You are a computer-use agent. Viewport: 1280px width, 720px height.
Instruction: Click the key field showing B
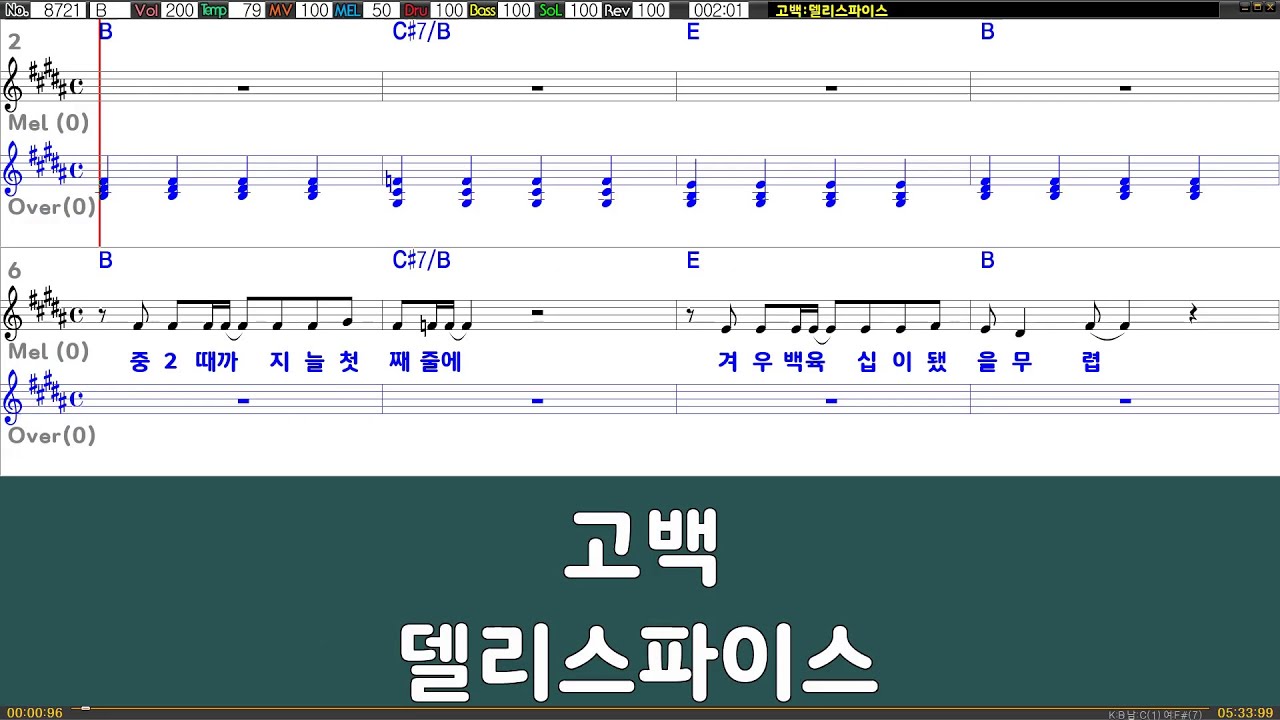109,10
